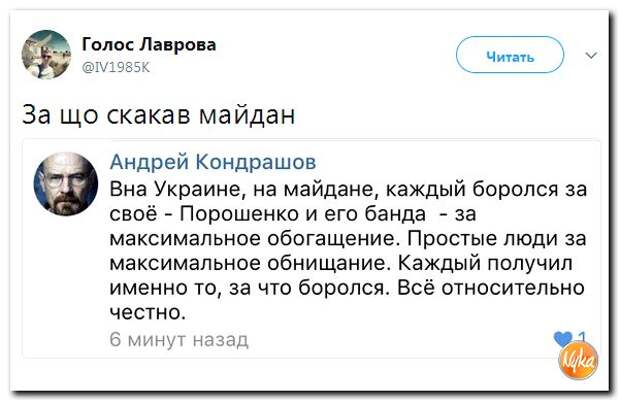
Task: Click the line starting 'максимальное обнищание'
Action: (341, 263)
